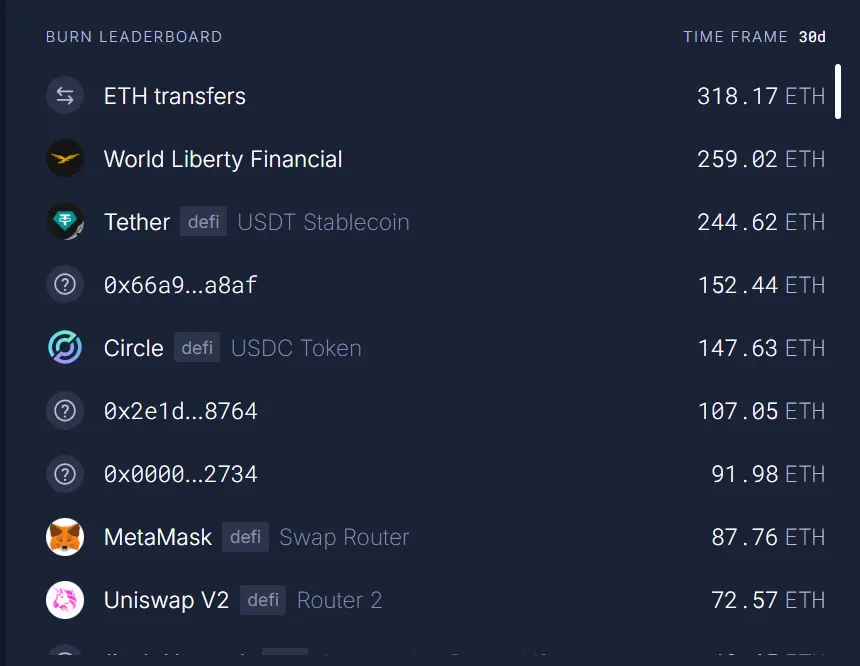
Task: Open the 0x66a9...a8af address link
Action: click(180, 285)
